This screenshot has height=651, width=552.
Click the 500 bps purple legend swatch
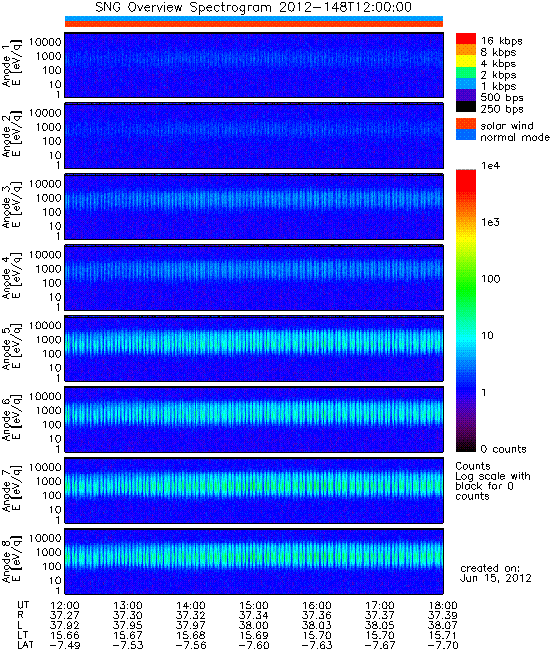point(466,95)
